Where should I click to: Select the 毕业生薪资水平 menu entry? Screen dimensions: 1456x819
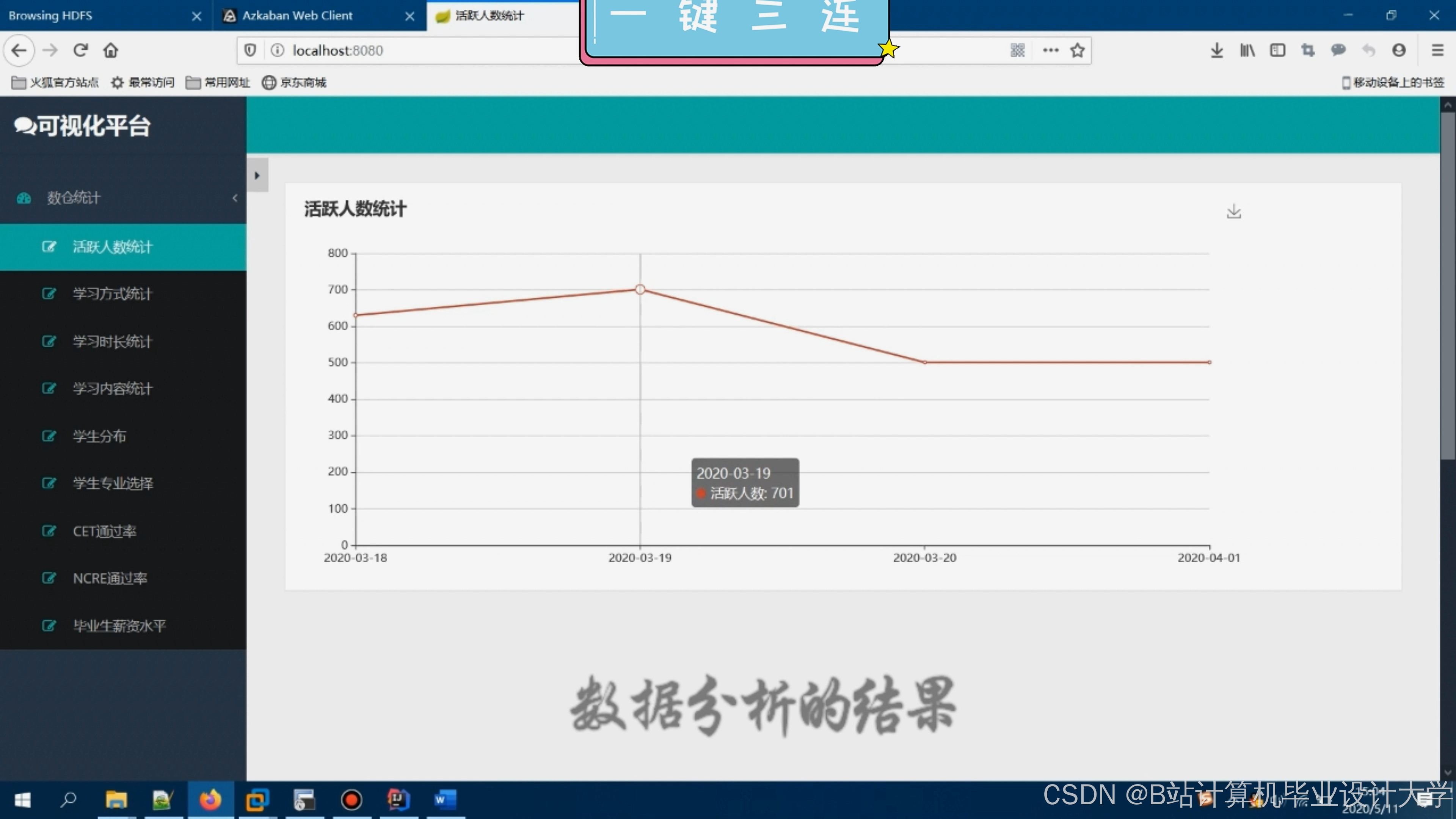tap(119, 626)
